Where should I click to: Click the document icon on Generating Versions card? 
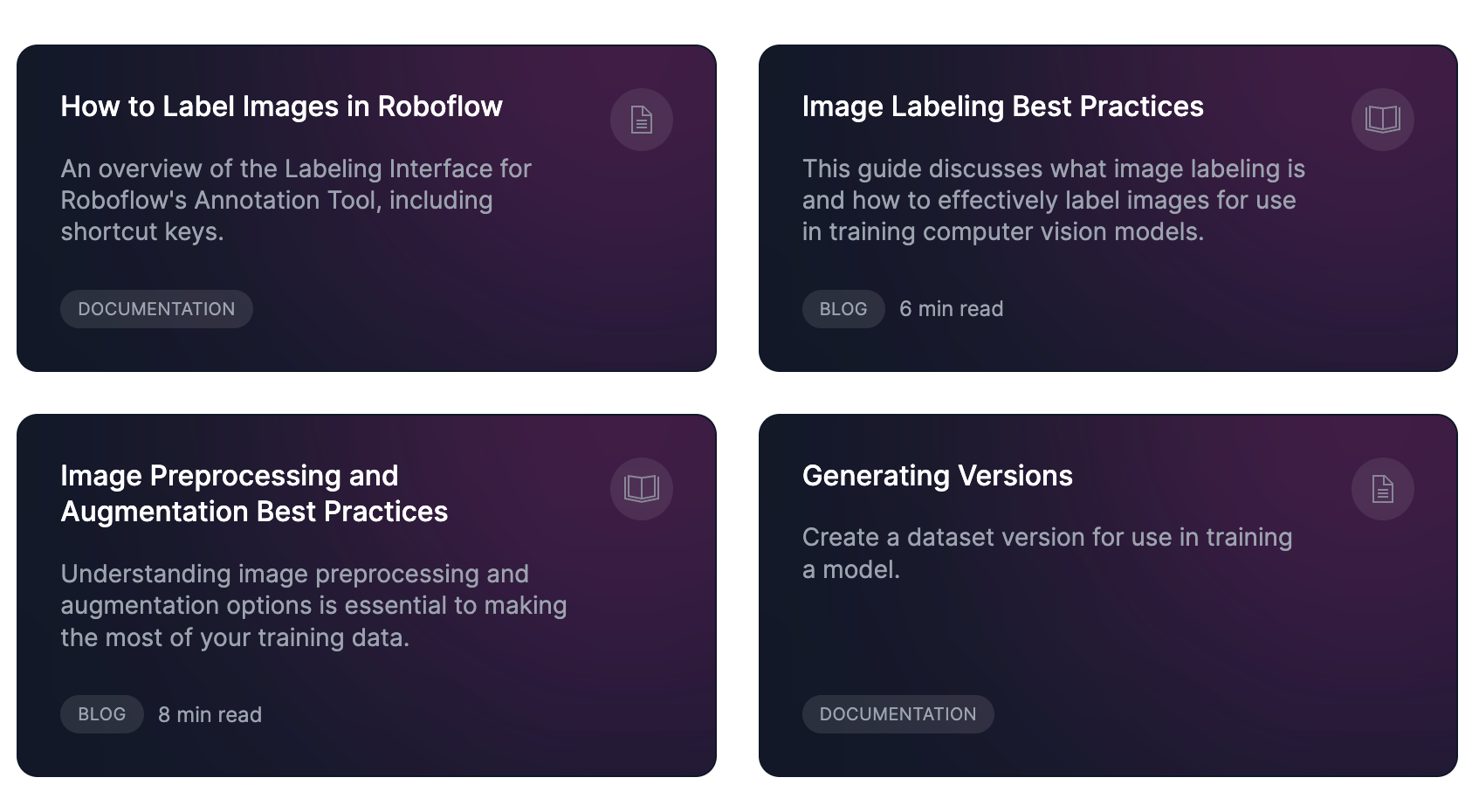pyautogui.click(x=1382, y=489)
